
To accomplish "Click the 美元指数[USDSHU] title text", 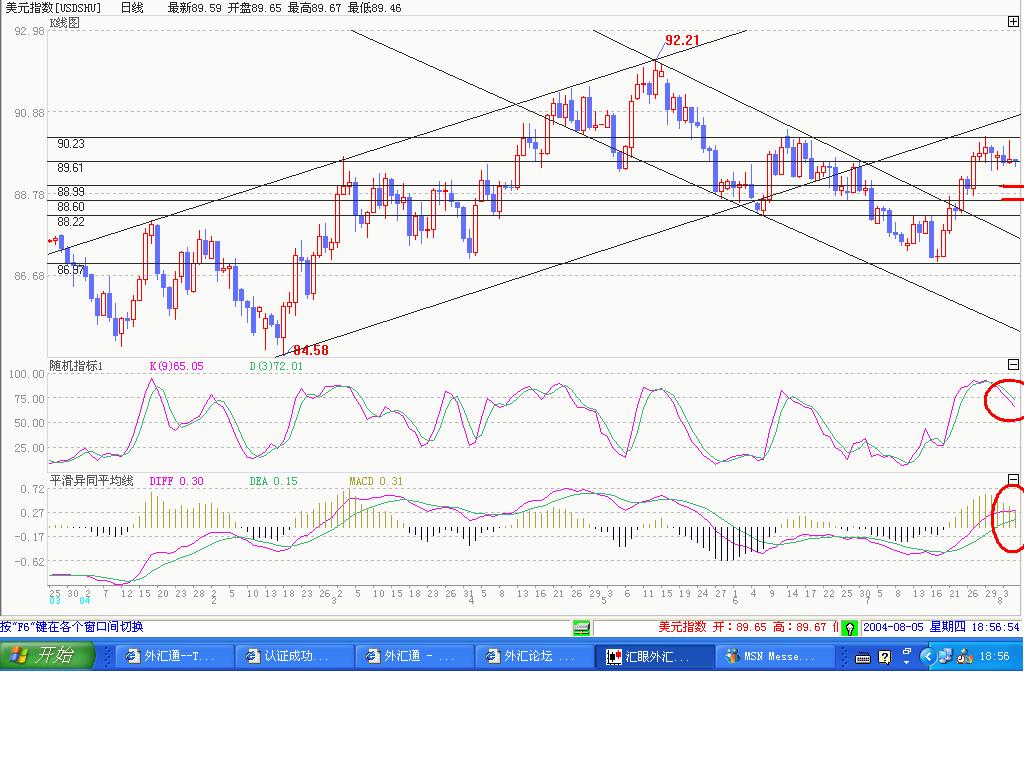I will pos(54,8).
